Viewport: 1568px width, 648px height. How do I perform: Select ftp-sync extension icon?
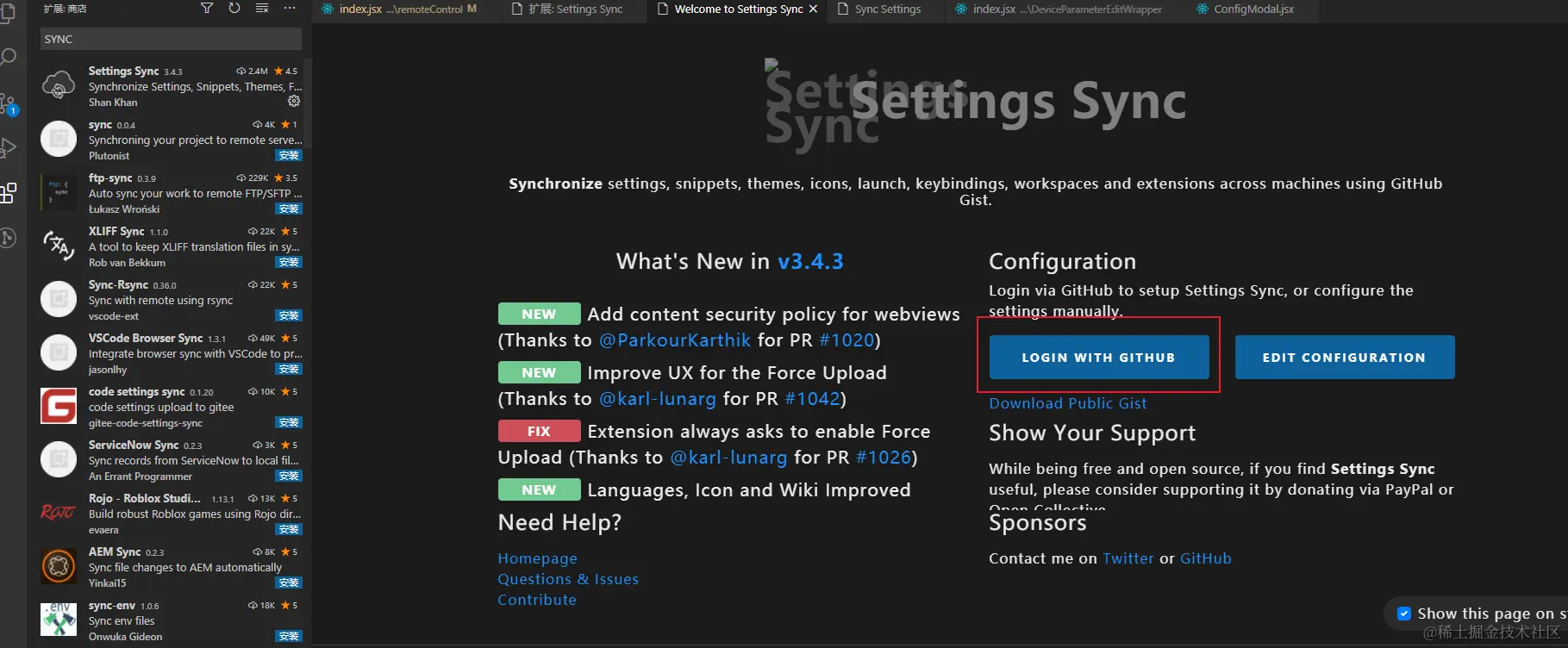tap(59, 192)
